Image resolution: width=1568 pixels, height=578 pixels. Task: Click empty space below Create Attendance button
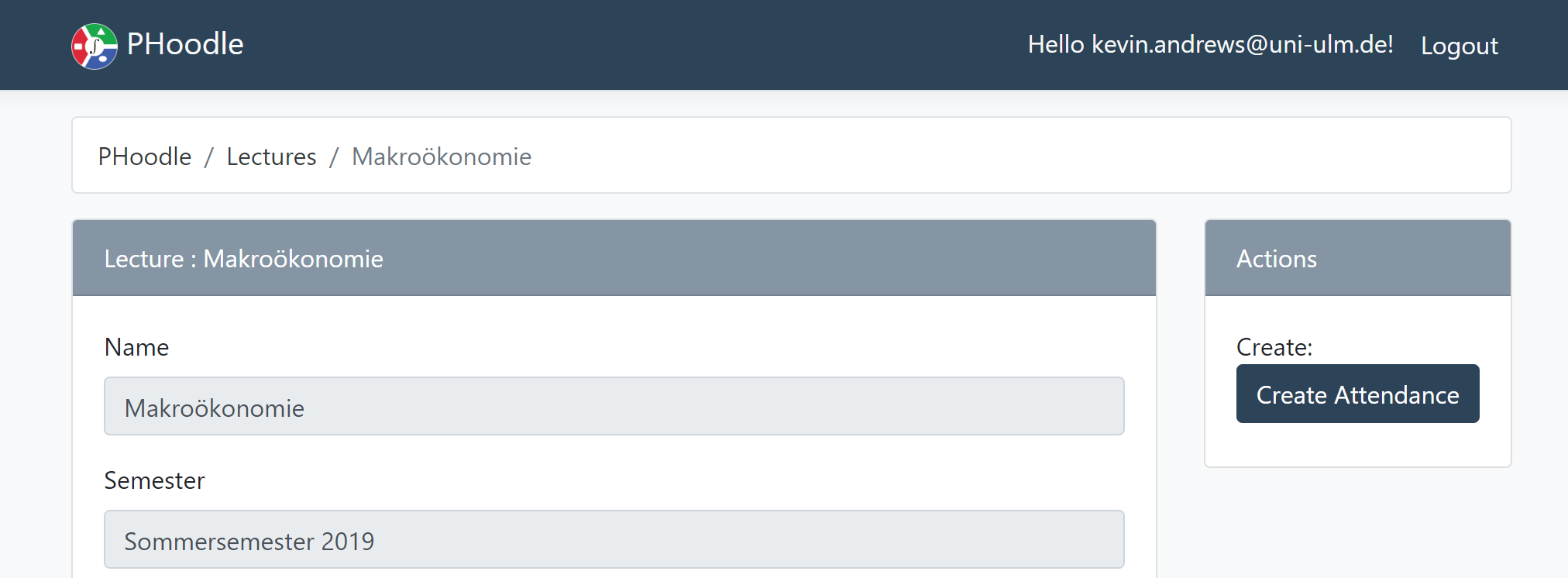point(1357,446)
